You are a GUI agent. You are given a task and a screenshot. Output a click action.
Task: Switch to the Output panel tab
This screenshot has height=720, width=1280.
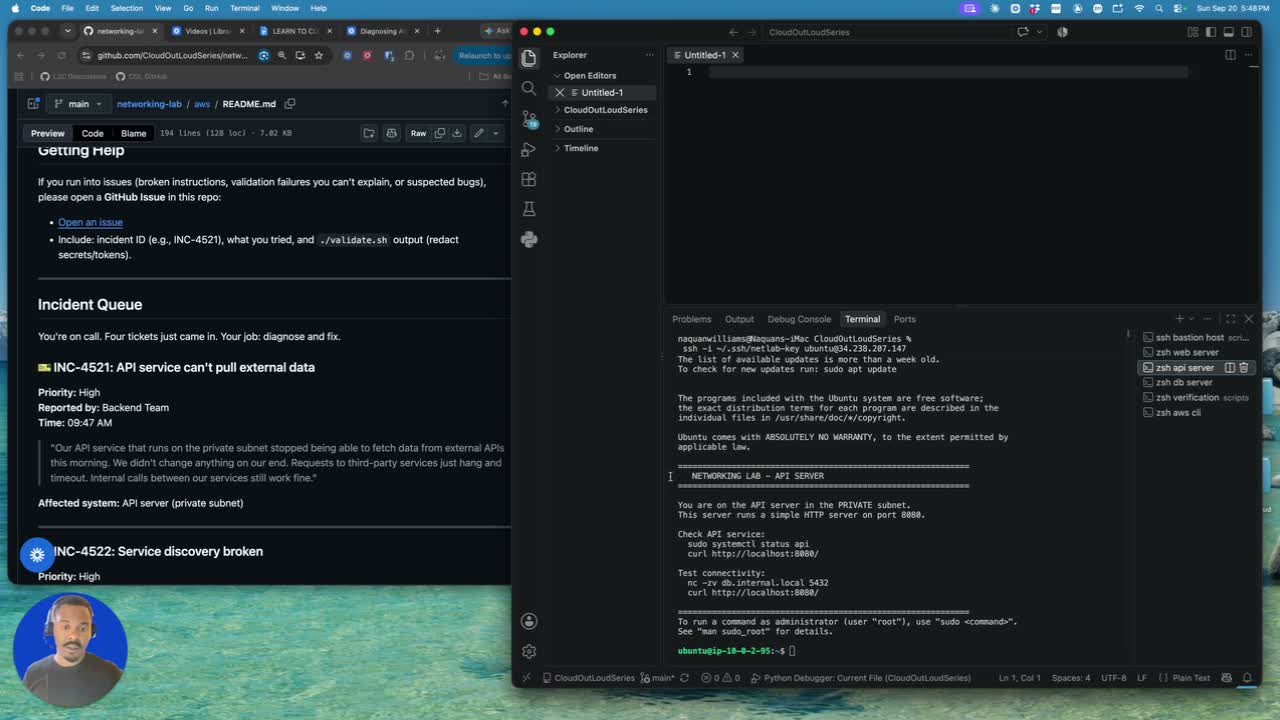(739, 319)
